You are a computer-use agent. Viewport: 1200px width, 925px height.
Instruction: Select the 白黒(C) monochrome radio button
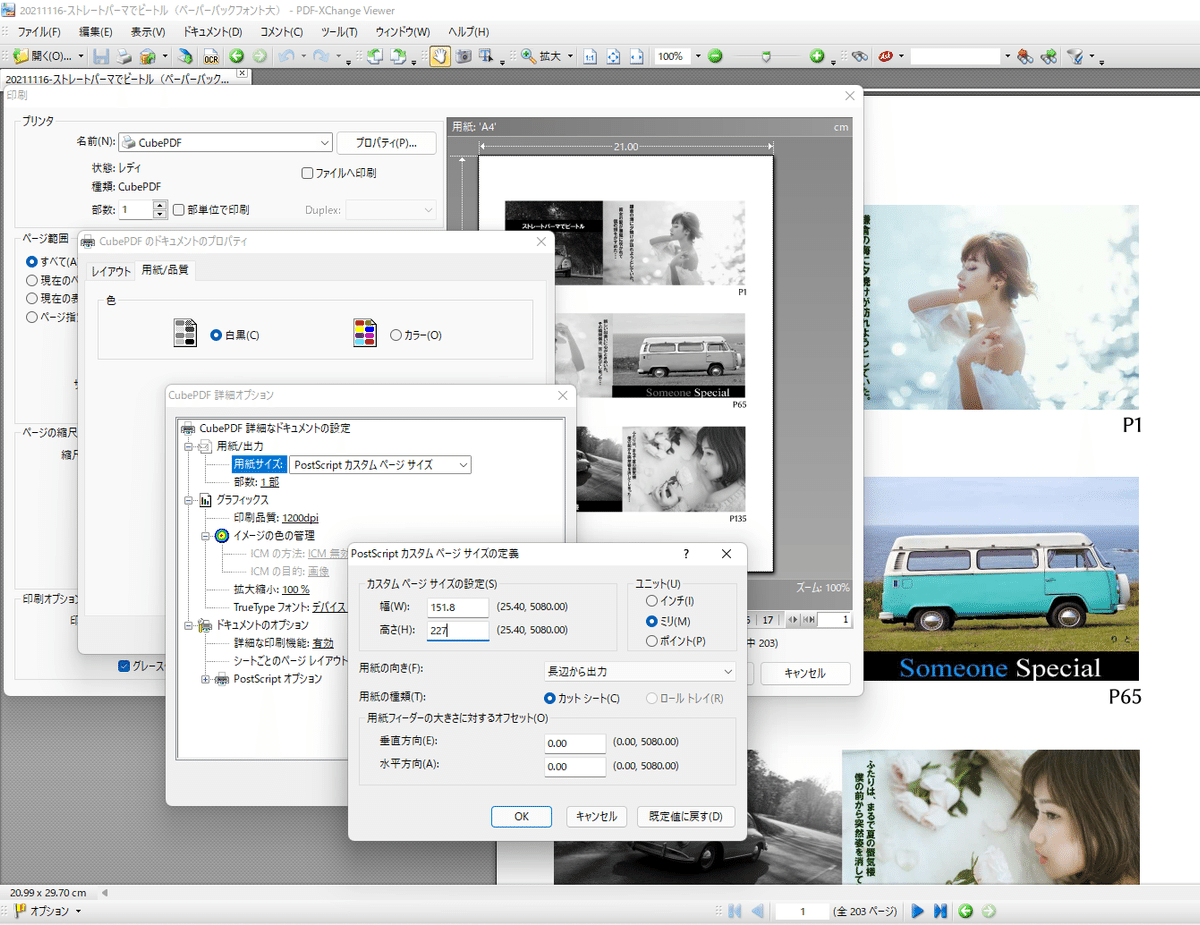pos(216,335)
